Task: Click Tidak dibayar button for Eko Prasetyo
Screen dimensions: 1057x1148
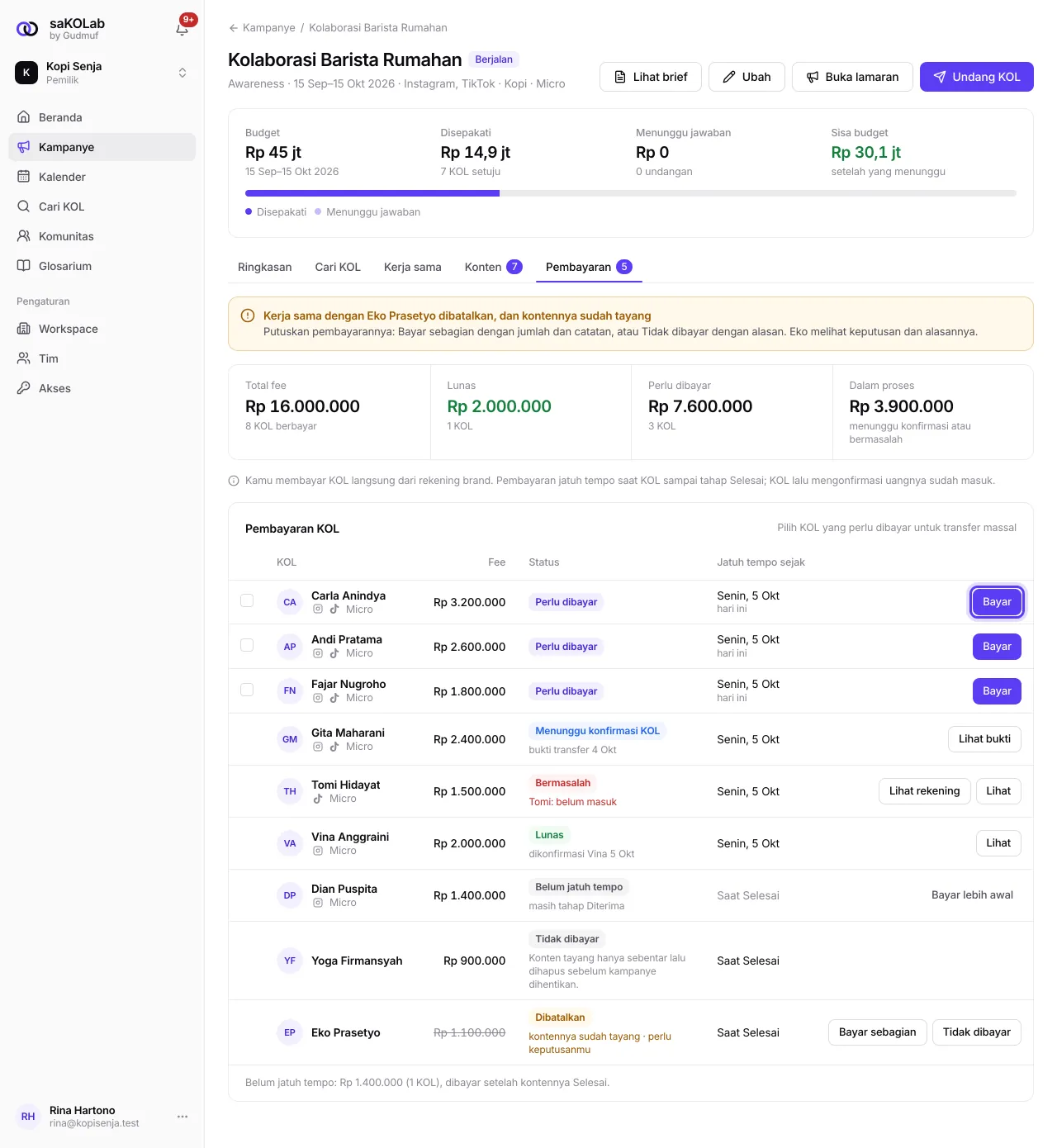Action: tap(977, 1032)
